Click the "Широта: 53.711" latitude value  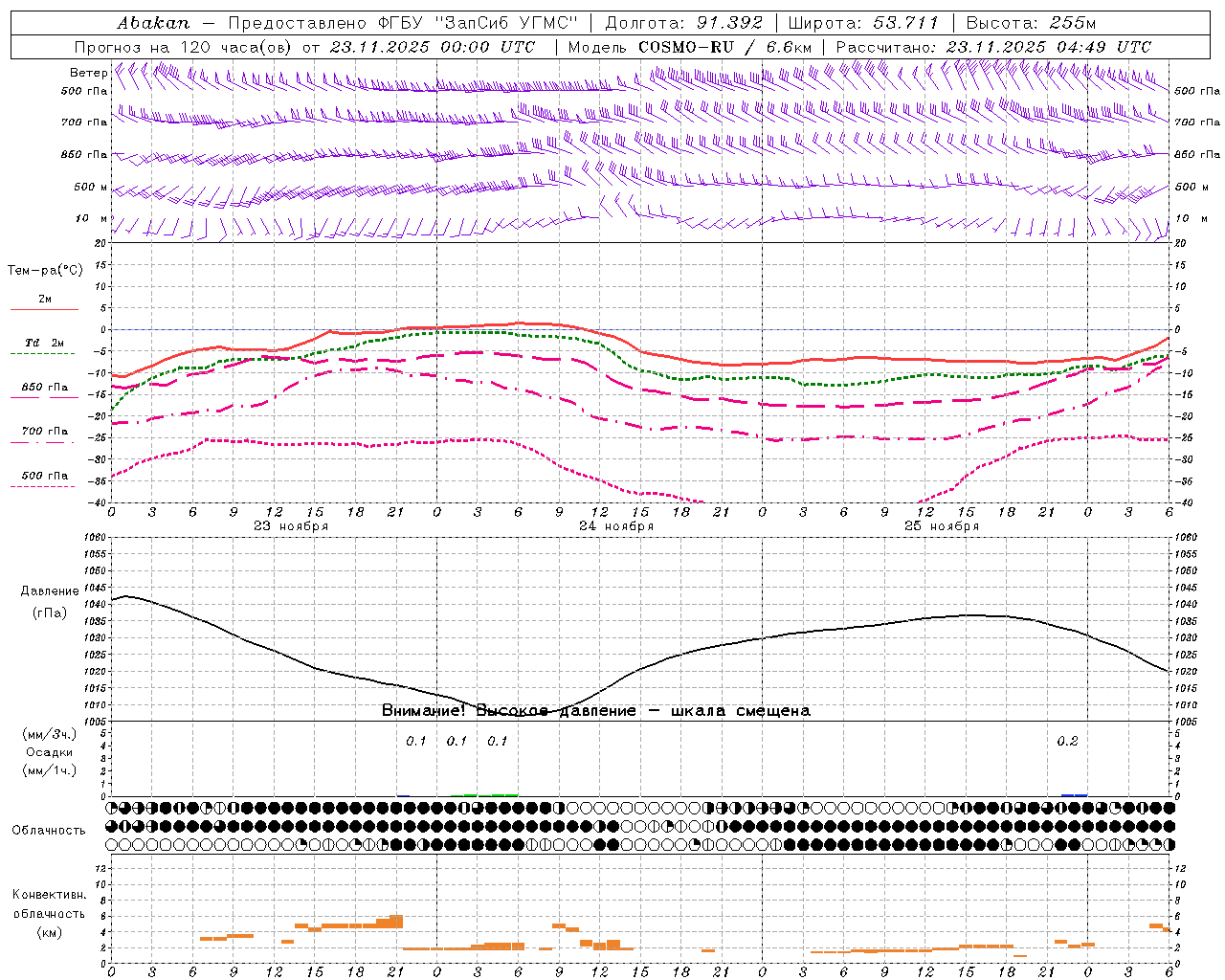point(863,22)
